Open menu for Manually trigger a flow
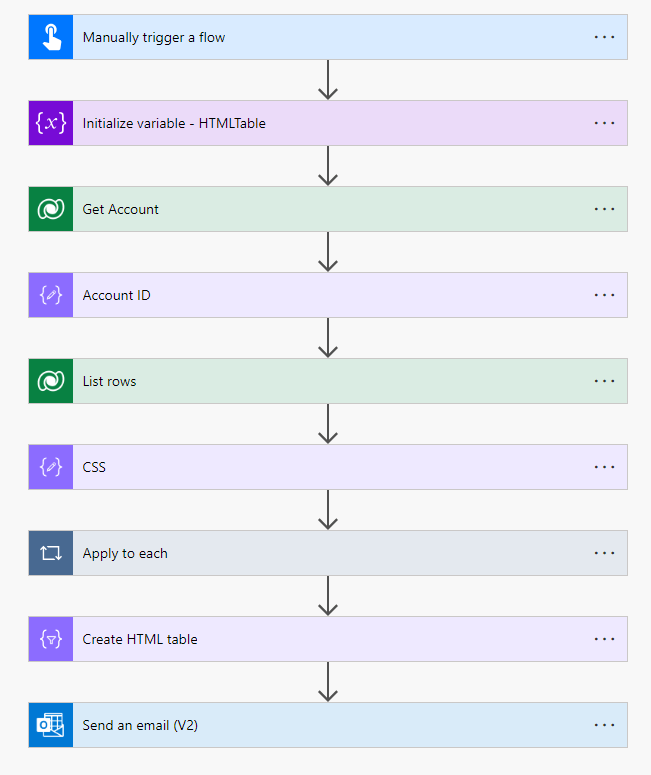651x775 pixels. click(x=604, y=37)
